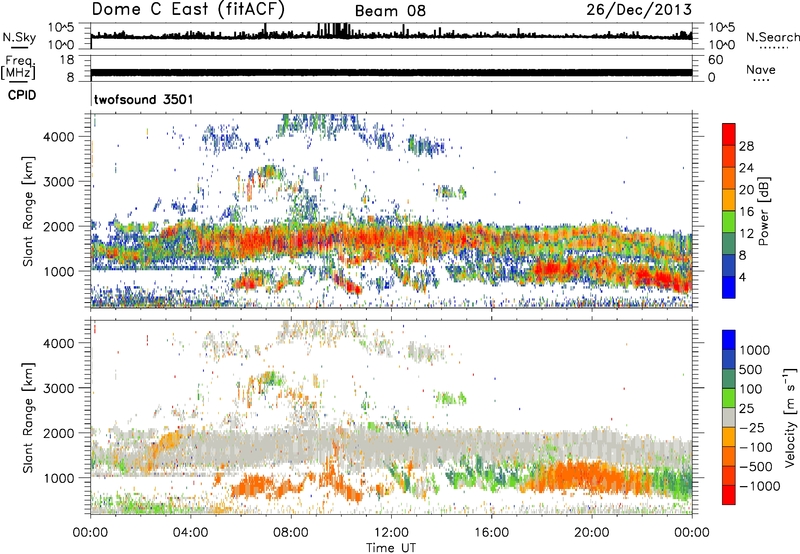
Task: Select the "12:00" time tick label
Action: click(x=391, y=533)
